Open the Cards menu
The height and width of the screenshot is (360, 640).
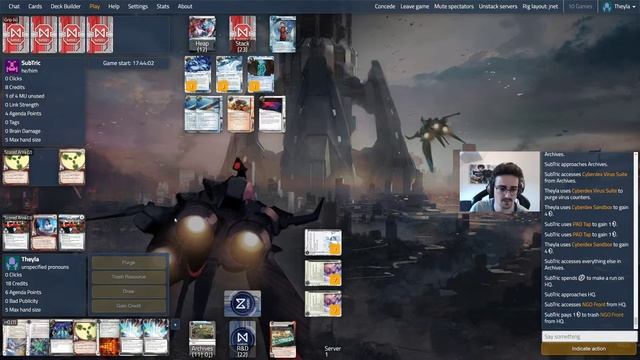(35, 7)
